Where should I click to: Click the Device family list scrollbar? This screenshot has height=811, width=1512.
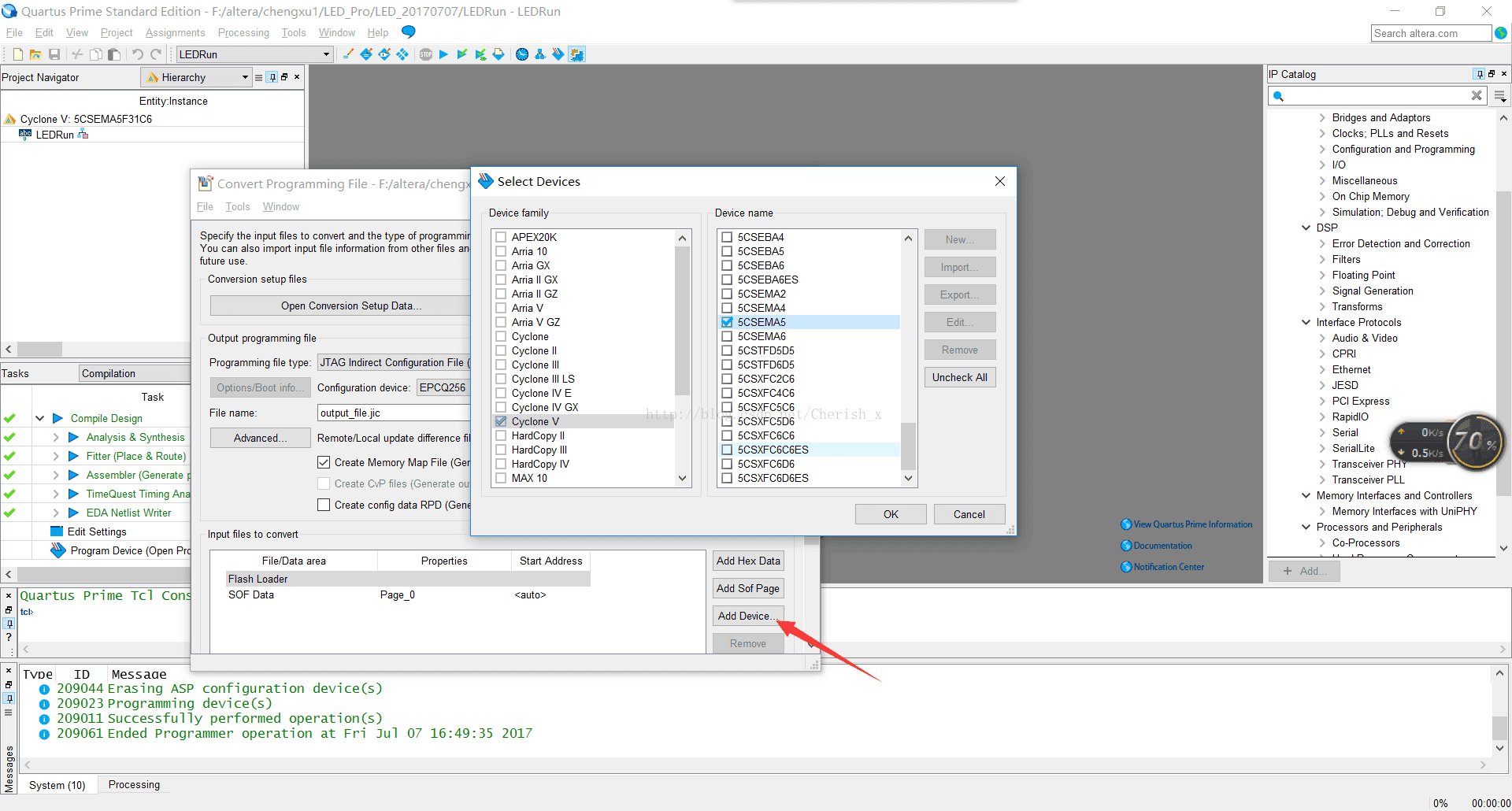[682, 319]
